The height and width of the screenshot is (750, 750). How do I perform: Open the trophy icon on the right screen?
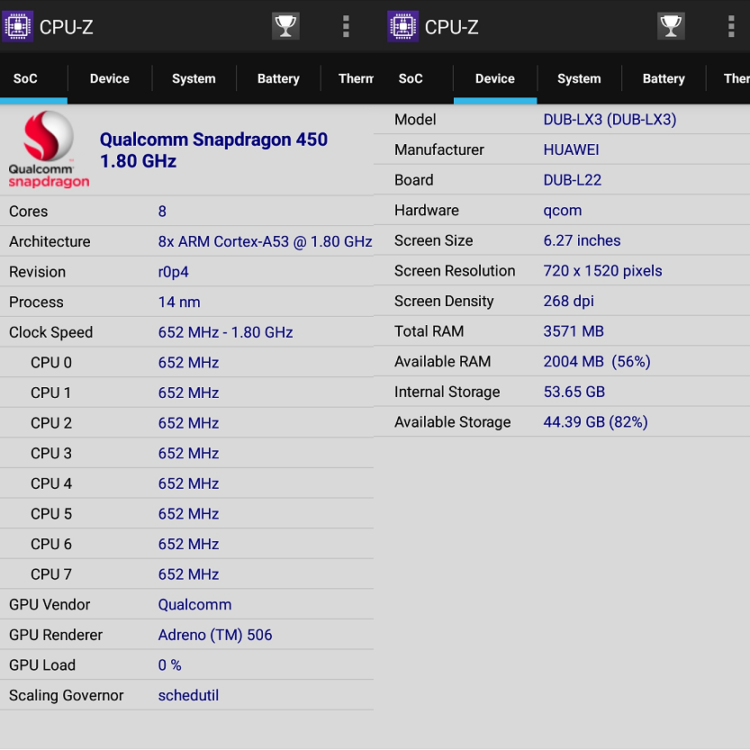[671, 26]
